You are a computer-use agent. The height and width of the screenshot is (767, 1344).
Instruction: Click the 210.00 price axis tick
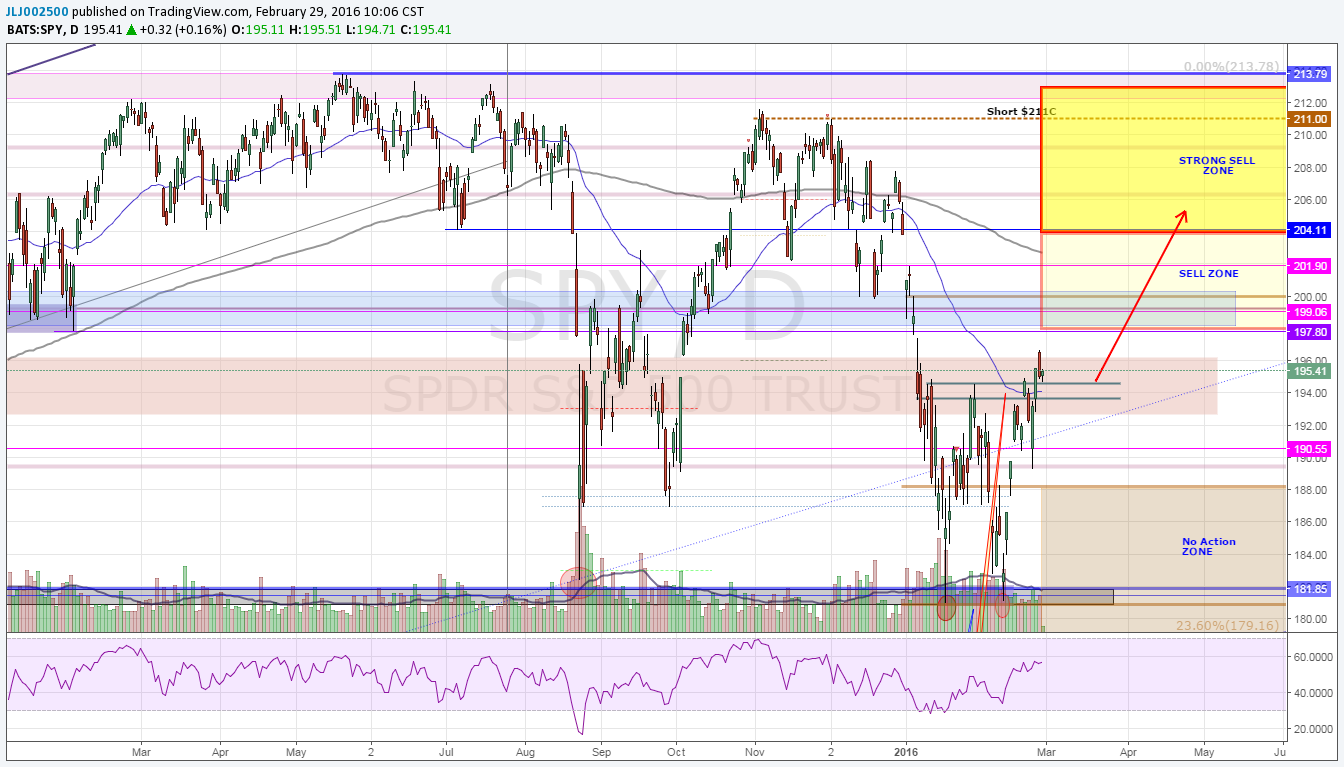pos(1310,135)
